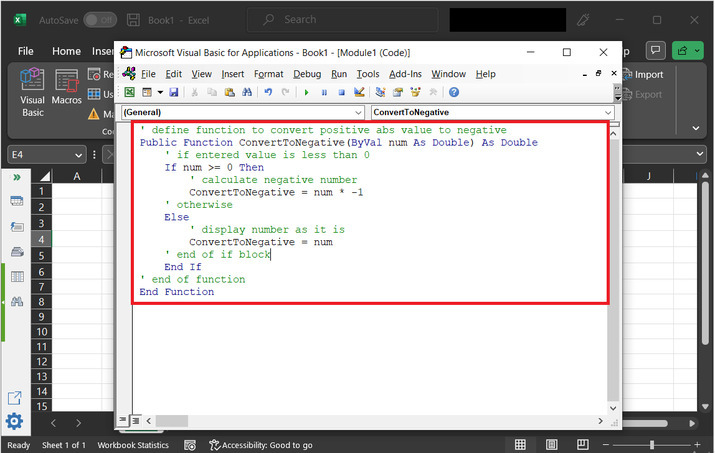Click Macros button in Excel ribbon
This screenshot has height=453, width=715.
tap(67, 88)
